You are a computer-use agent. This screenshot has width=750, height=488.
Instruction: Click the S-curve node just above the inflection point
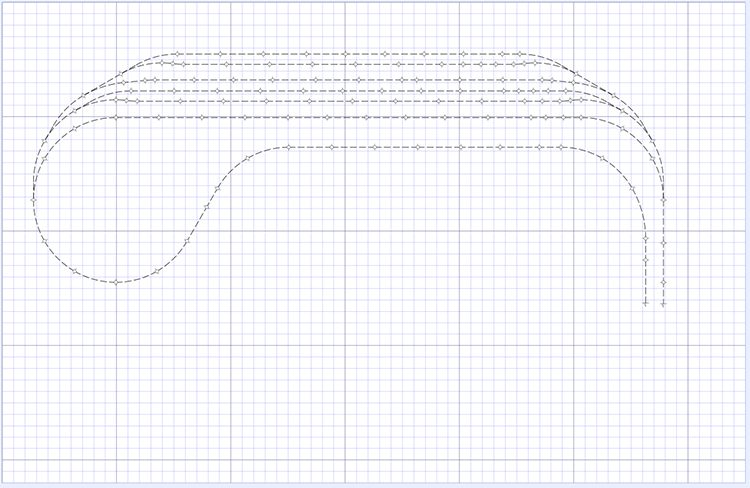217,187
